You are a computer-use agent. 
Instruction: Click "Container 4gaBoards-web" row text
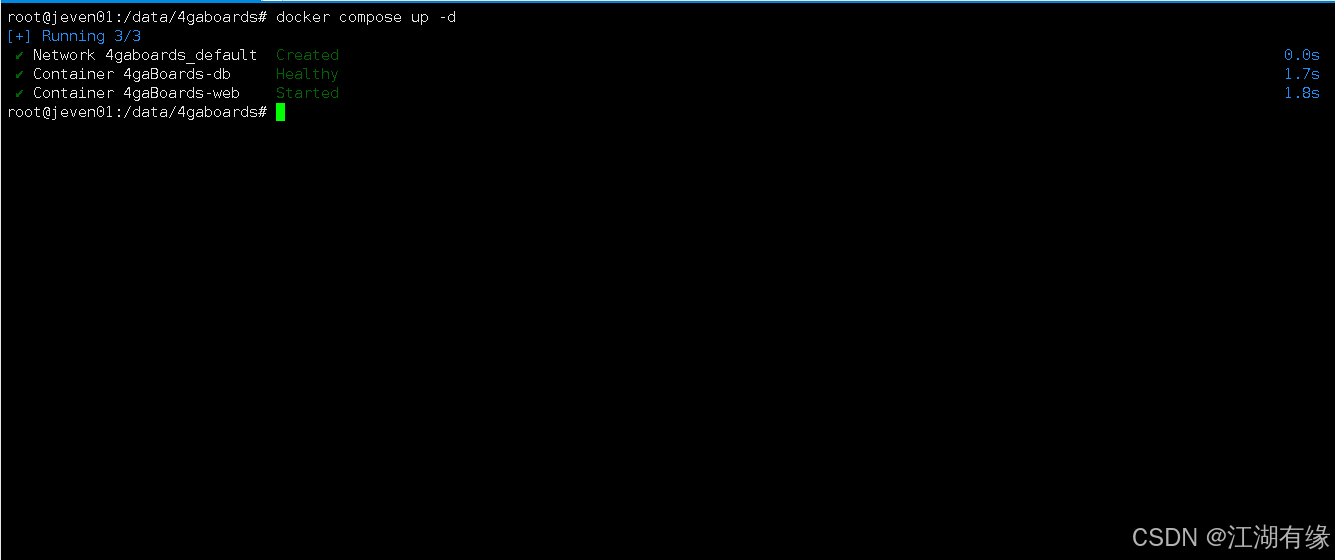[x=136, y=93]
